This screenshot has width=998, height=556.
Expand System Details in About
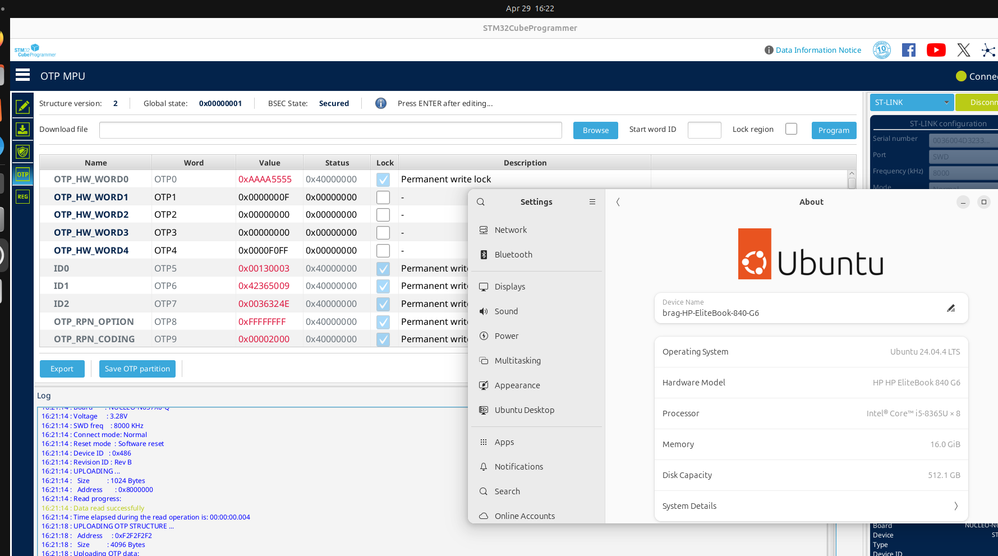tap(811, 506)
